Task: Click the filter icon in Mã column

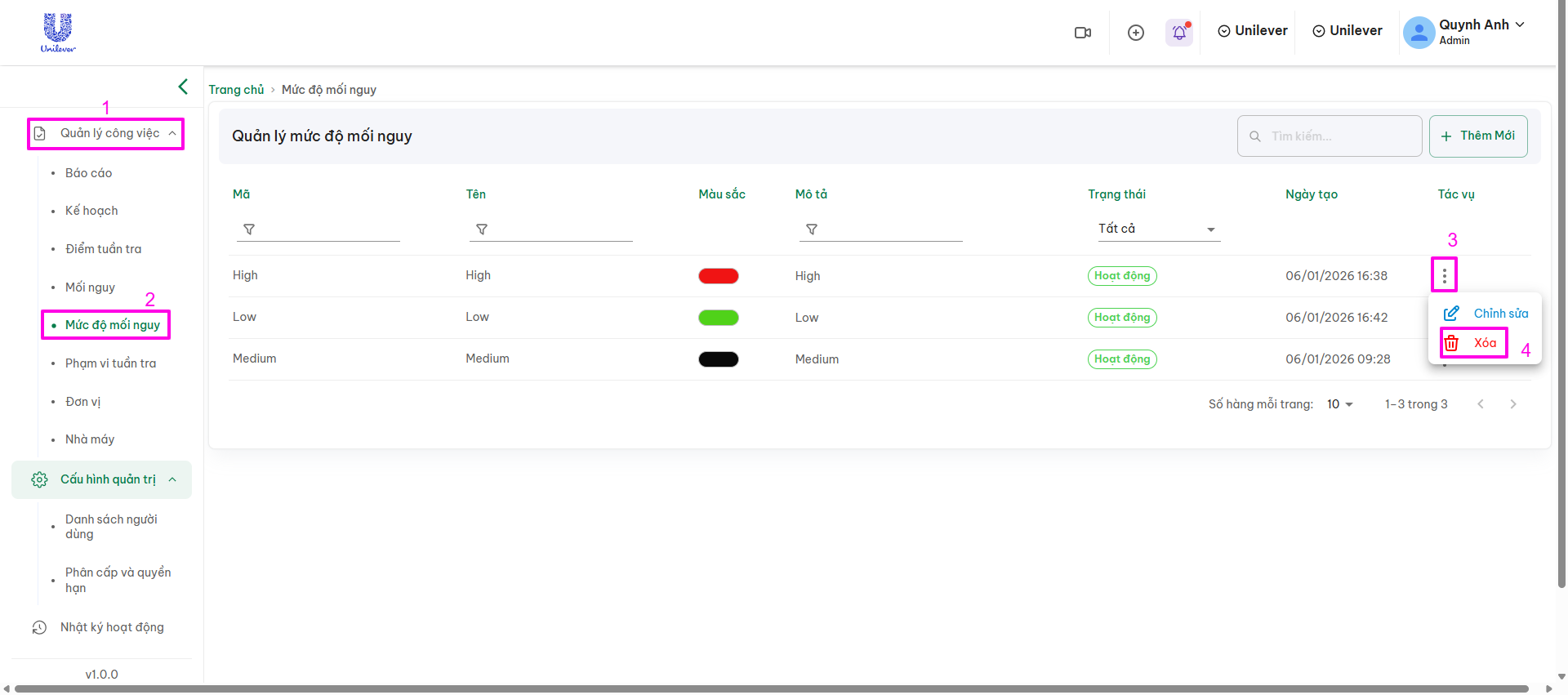Action: [x=249, y=229]
